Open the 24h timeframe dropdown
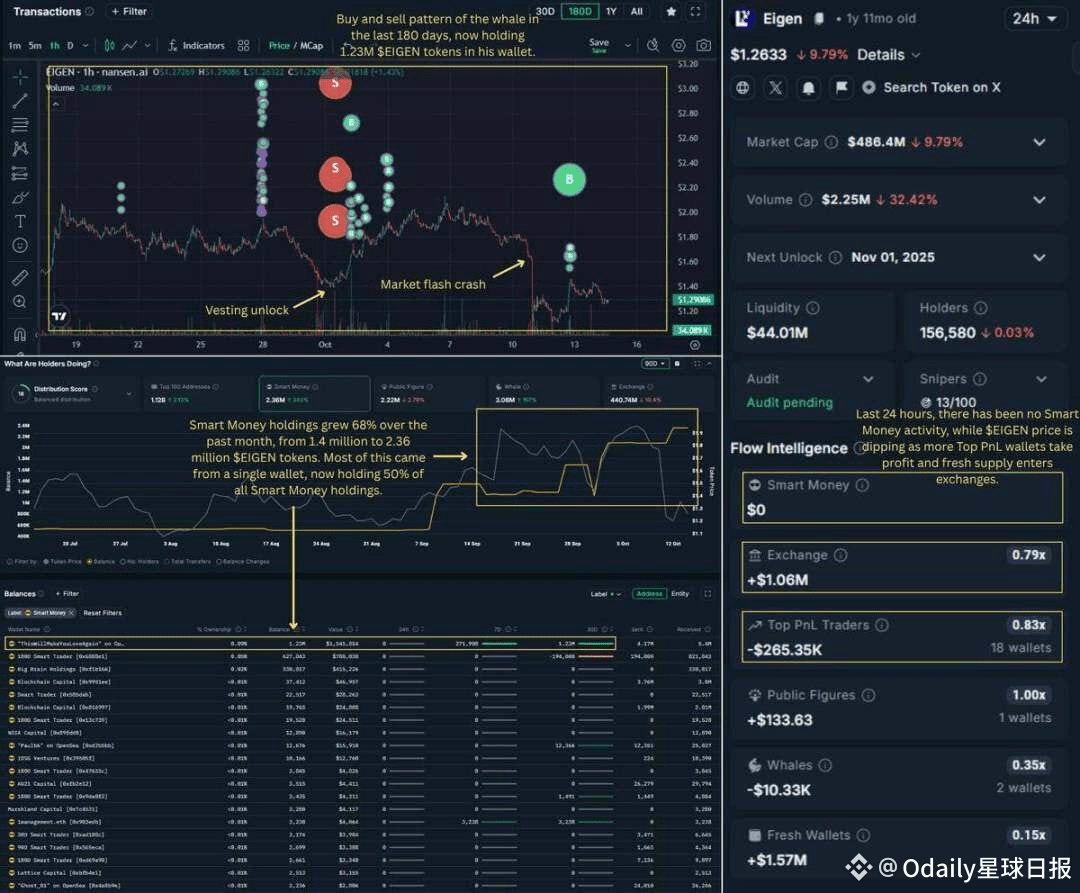 (x=1035, y=19)
